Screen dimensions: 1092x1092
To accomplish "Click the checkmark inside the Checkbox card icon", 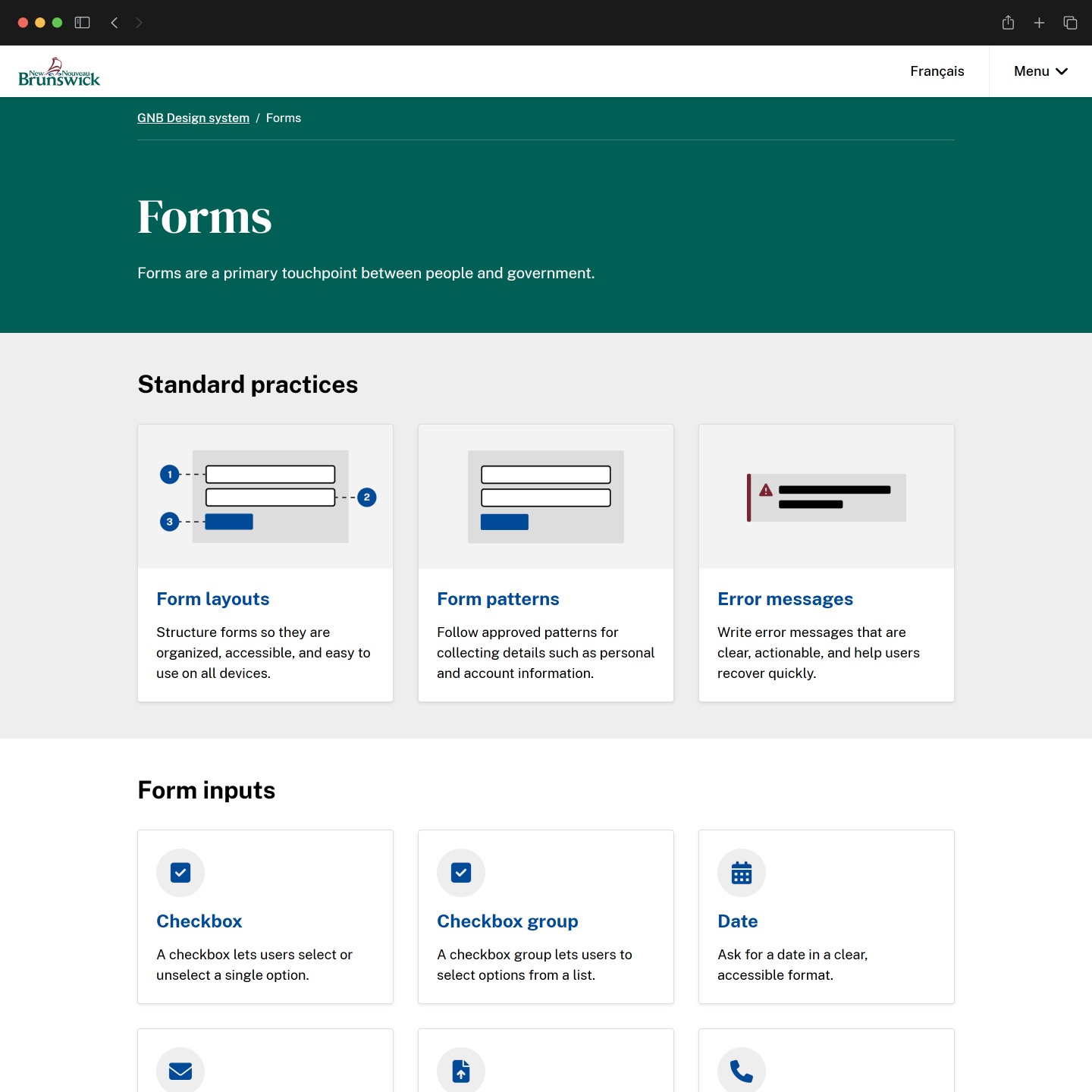I will [180, 873].
